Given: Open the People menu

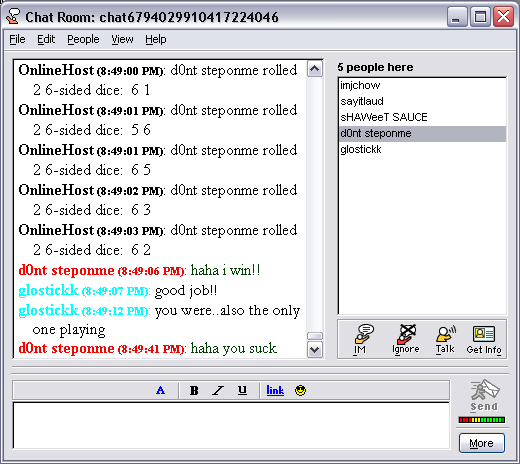Looking at the screenshot, I should point(83,39).
